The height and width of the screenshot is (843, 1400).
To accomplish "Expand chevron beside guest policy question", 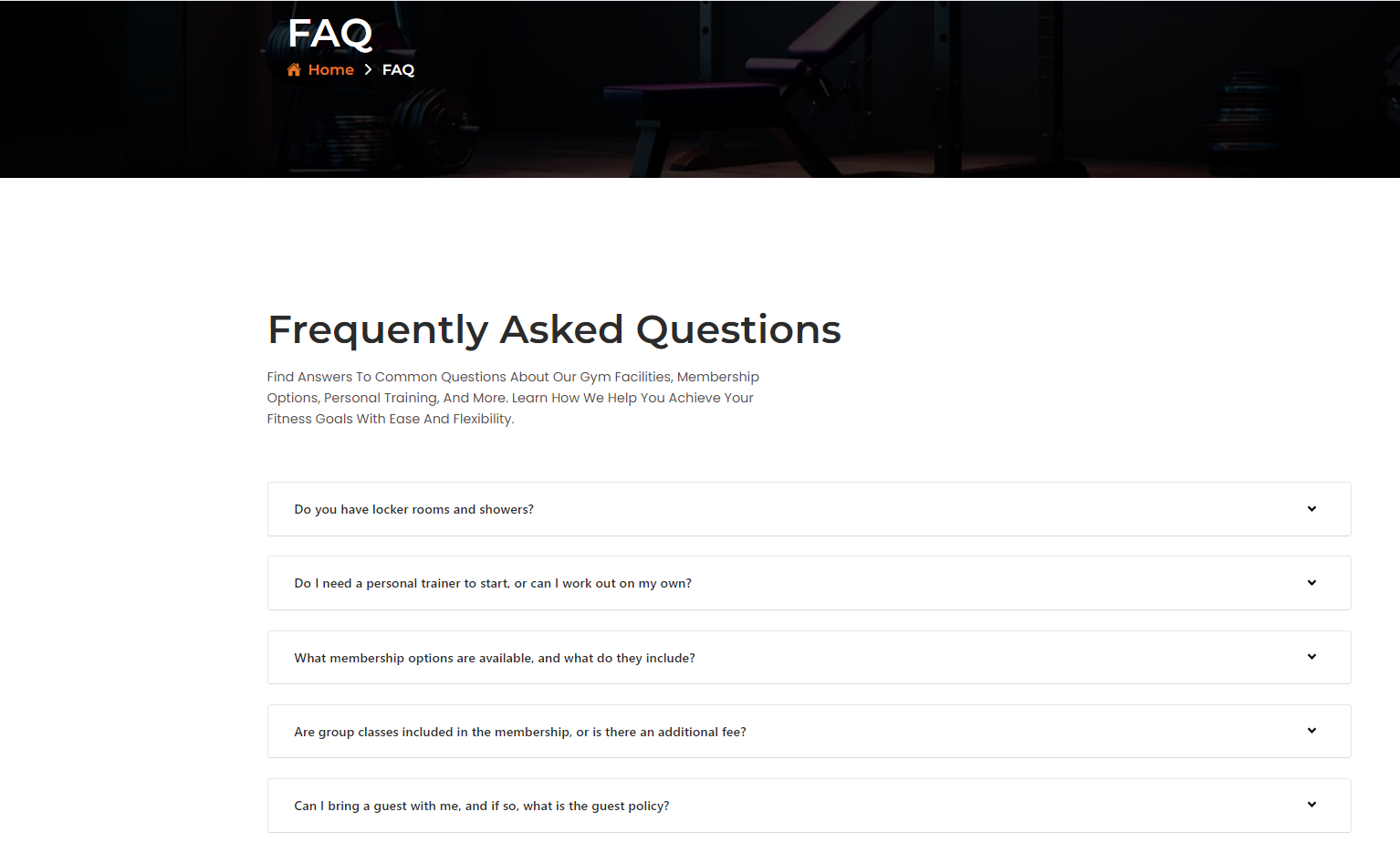I will point(1311,805).
